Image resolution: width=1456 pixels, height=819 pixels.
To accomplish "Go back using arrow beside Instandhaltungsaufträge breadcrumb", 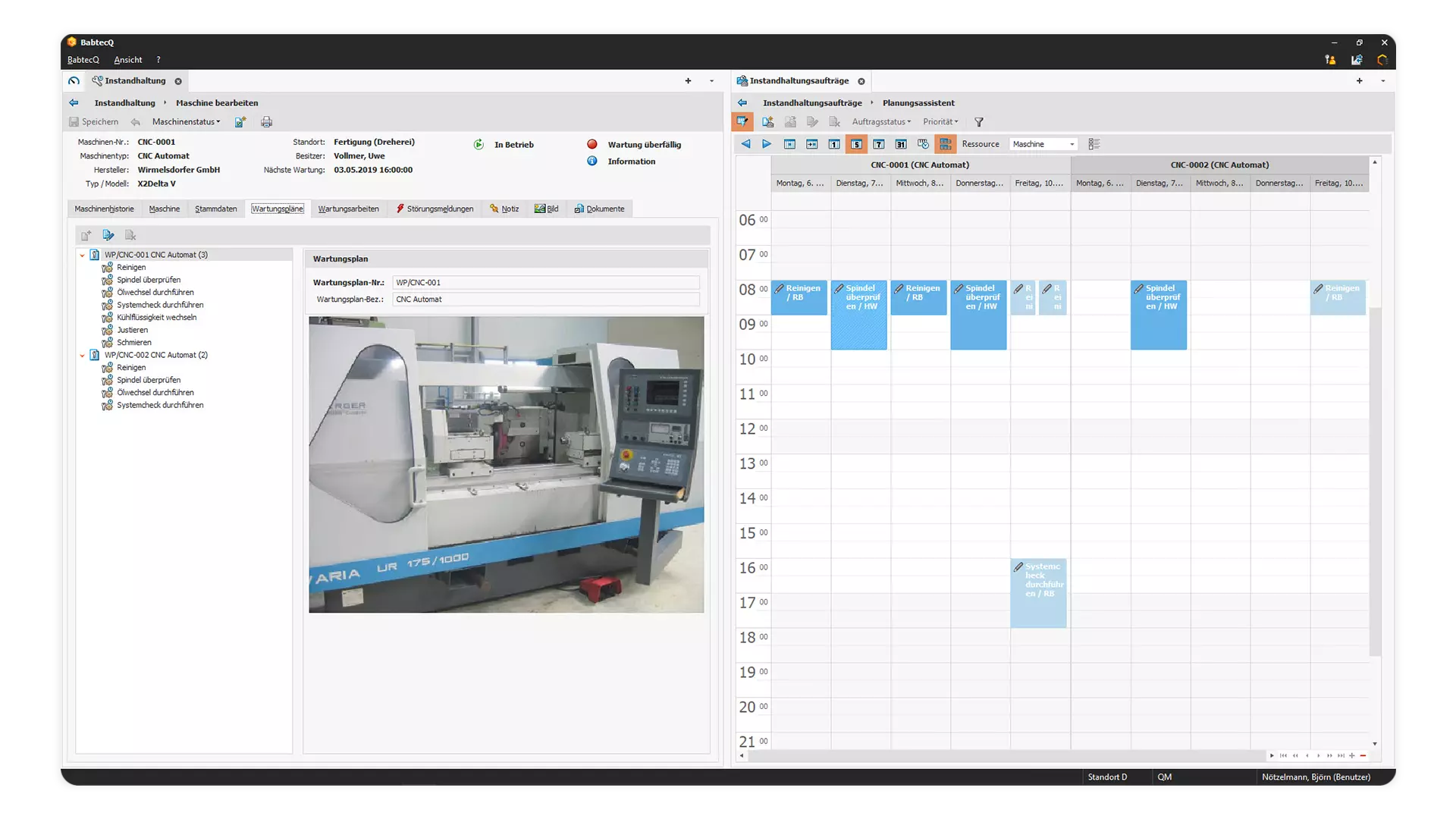I will pyautogui.click(x=742, y=102).
